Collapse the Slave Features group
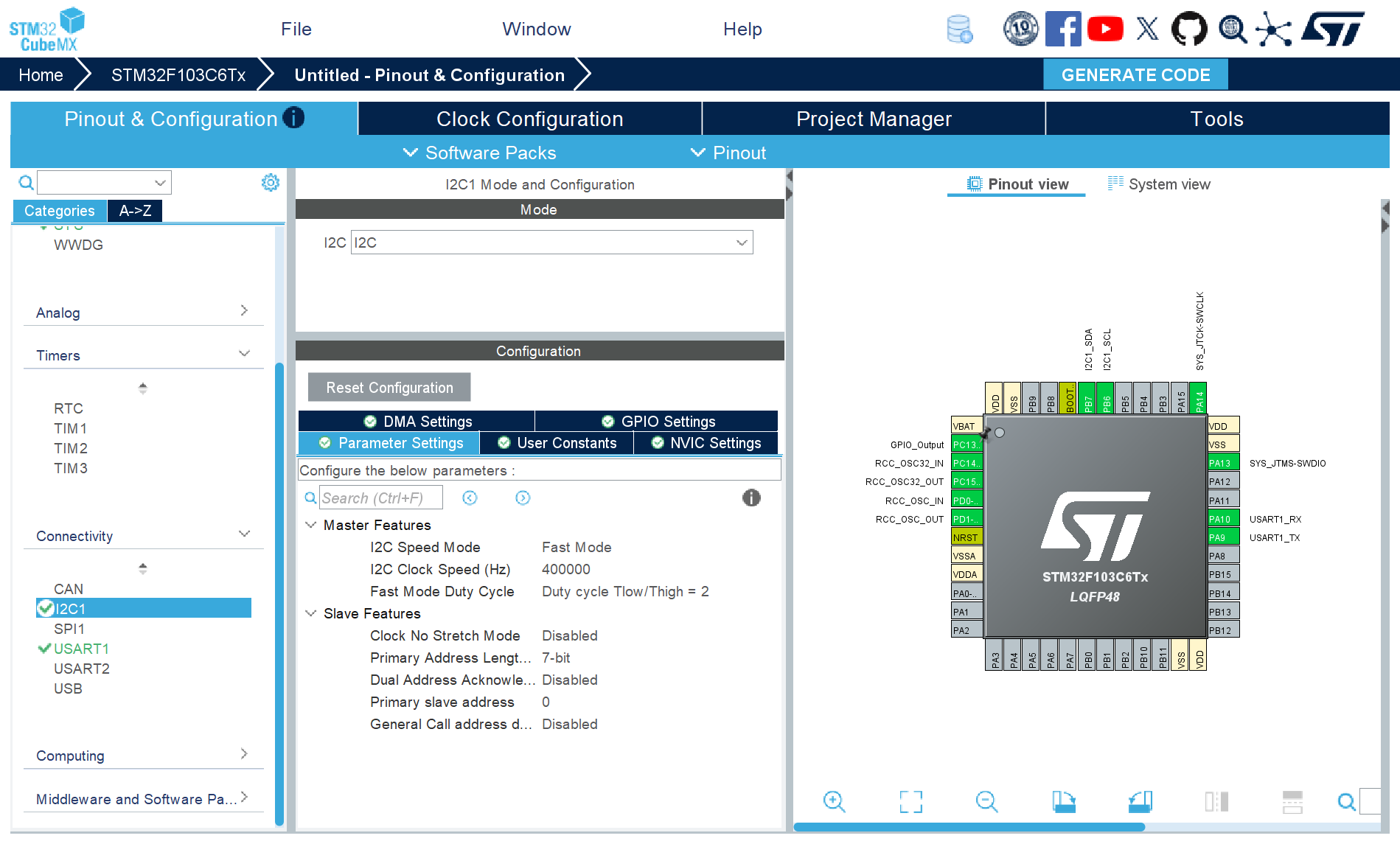 coord(311,613)
